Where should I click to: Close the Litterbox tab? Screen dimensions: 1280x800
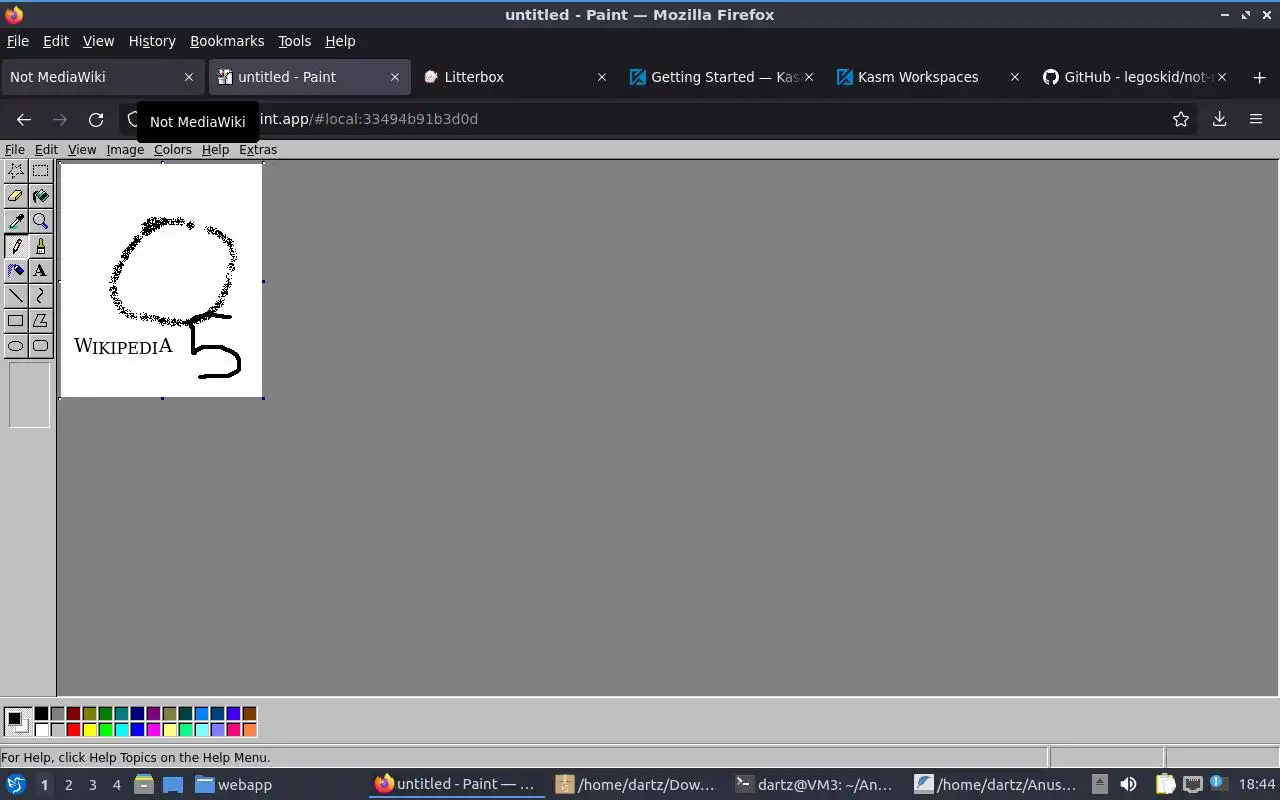pos(601,77)
